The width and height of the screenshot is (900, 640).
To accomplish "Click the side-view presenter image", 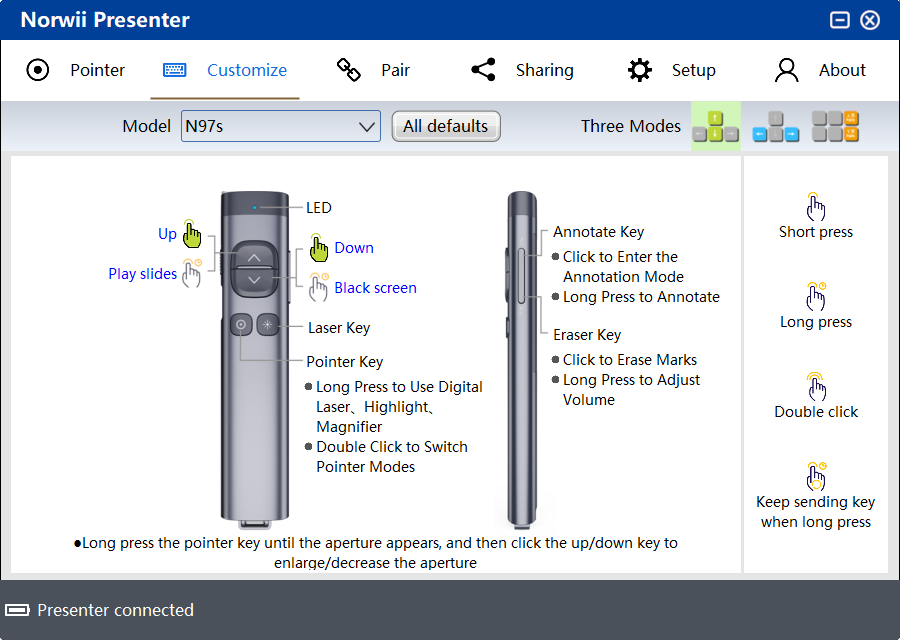I will [x=522, y=360].
